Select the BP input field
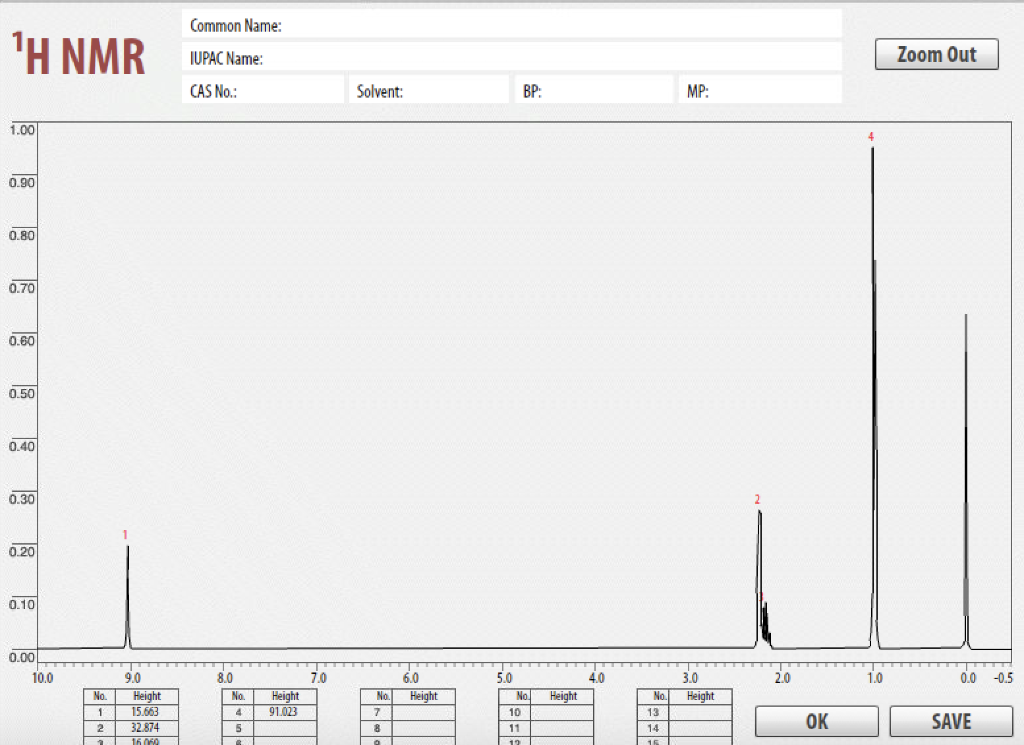Screen dimensions: 1024x745 pyautogui.click(x=594, y=90)
